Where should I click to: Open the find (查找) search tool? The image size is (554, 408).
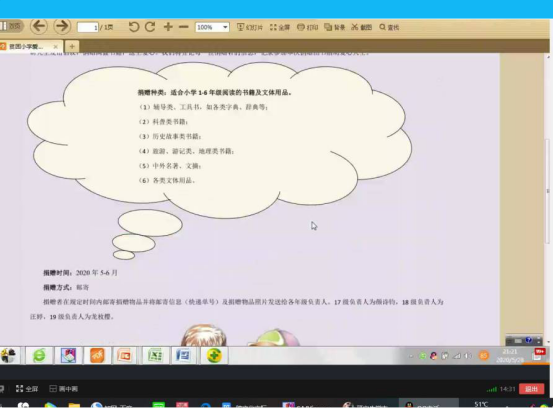[389, 27]
